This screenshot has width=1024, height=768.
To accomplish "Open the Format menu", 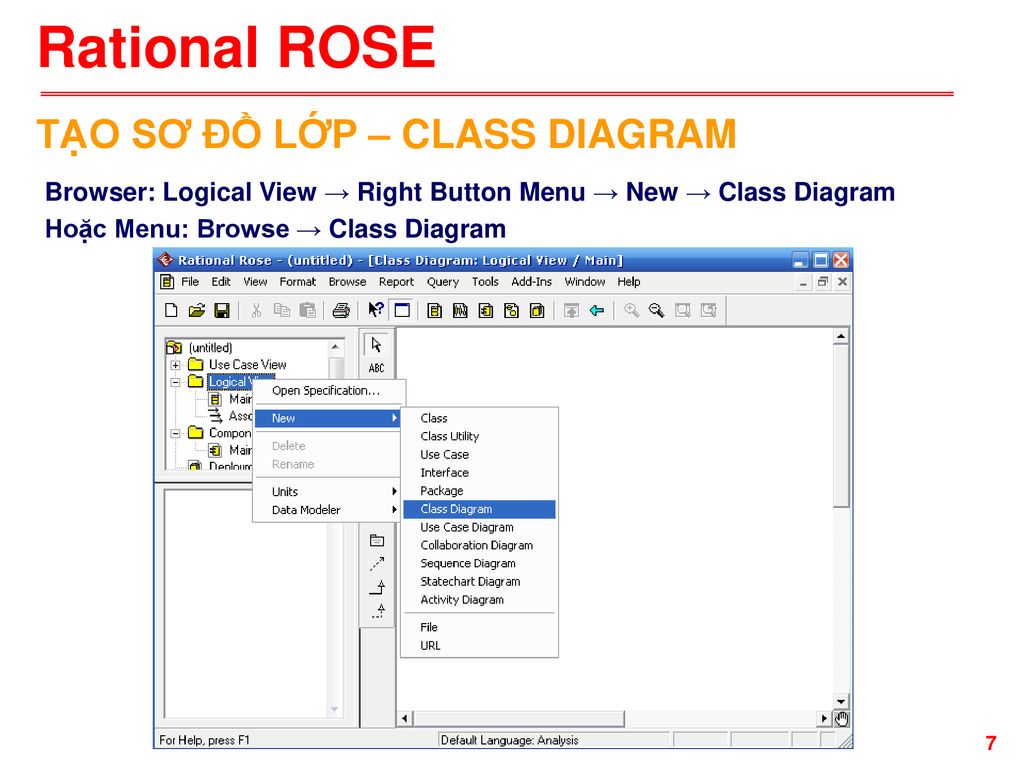I will tap(298, 282).
